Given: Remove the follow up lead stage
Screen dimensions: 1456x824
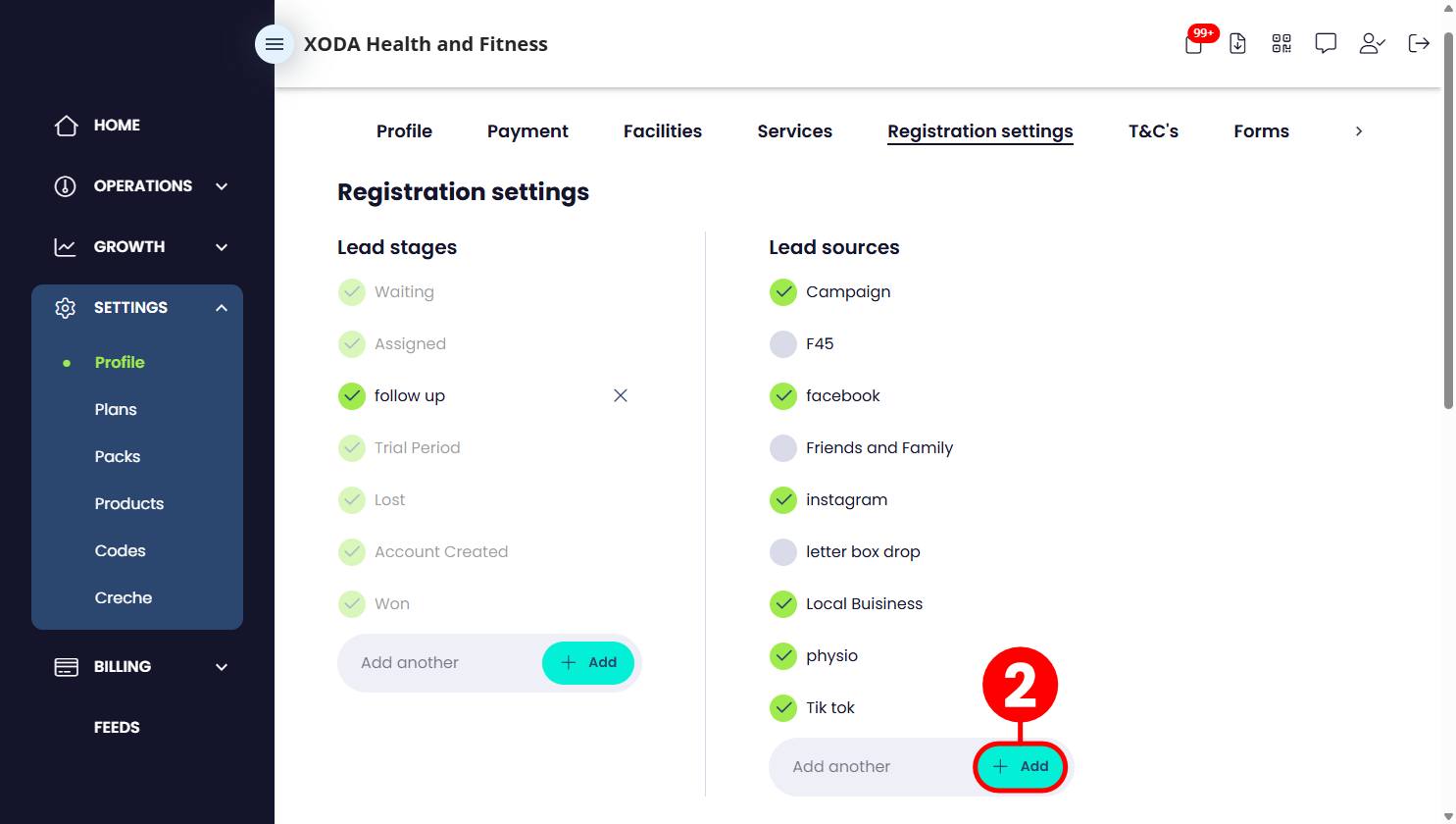Looking at the screenshot, I should point(621,395).
